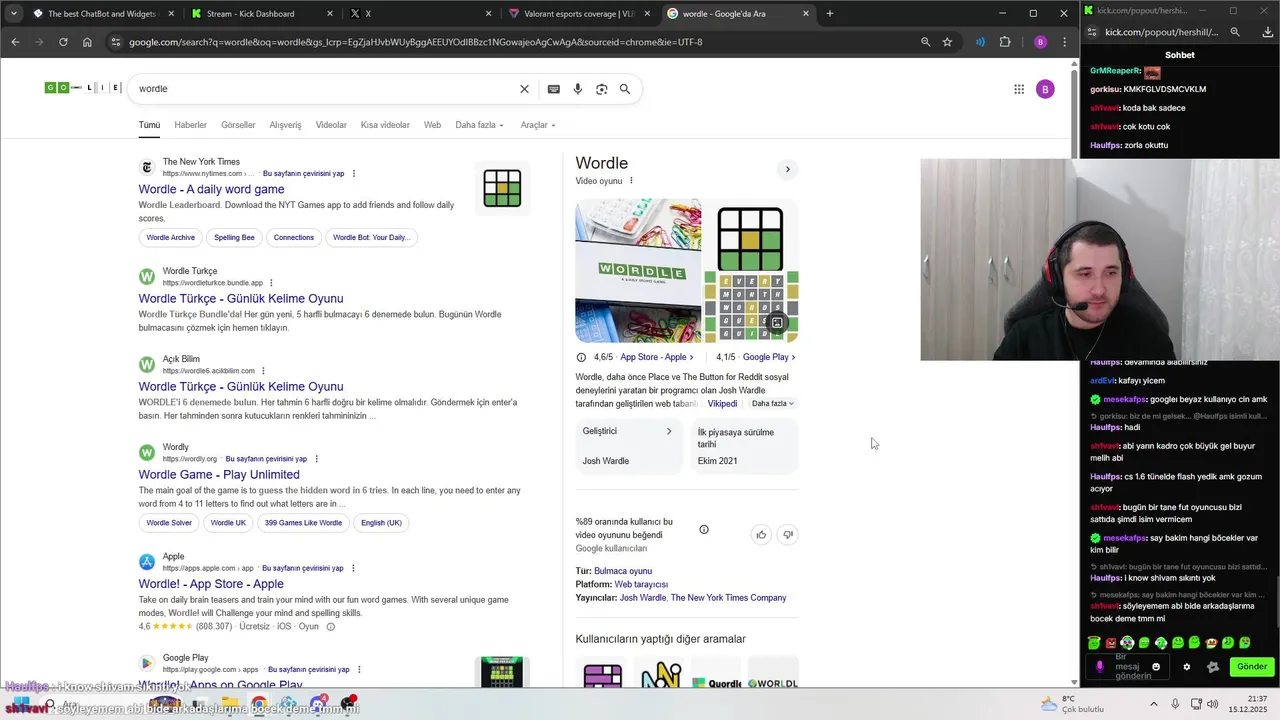Image resolution: width=1280 pixels, height=720 pixels.
Task: Click the Chrome address bar URL
Action: tap(415, 42)
